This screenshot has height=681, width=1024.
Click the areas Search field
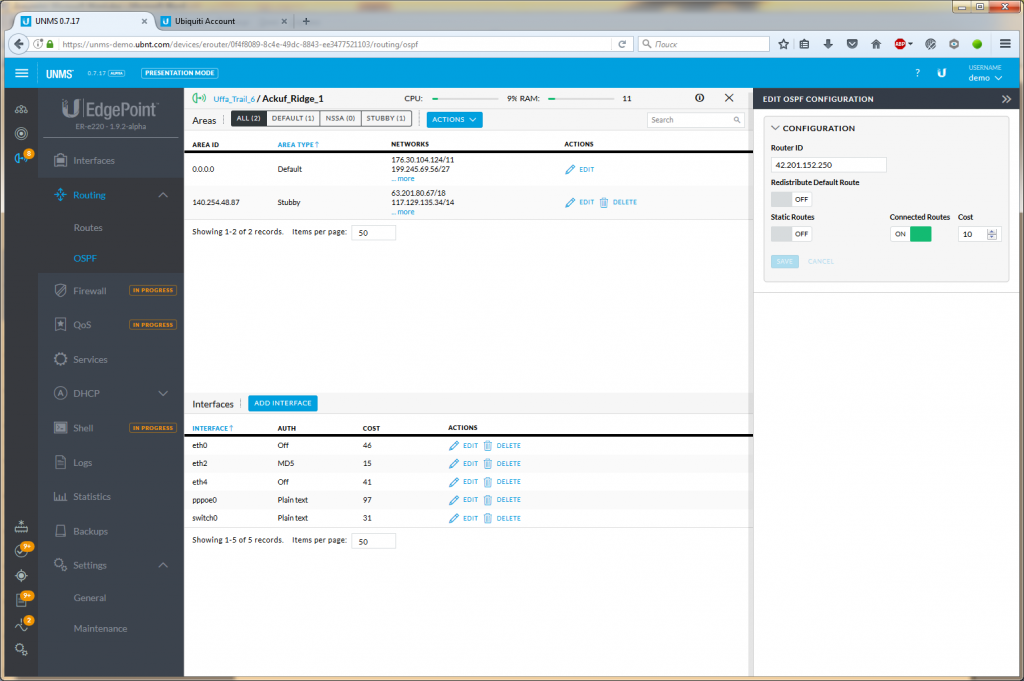[696, 120]
